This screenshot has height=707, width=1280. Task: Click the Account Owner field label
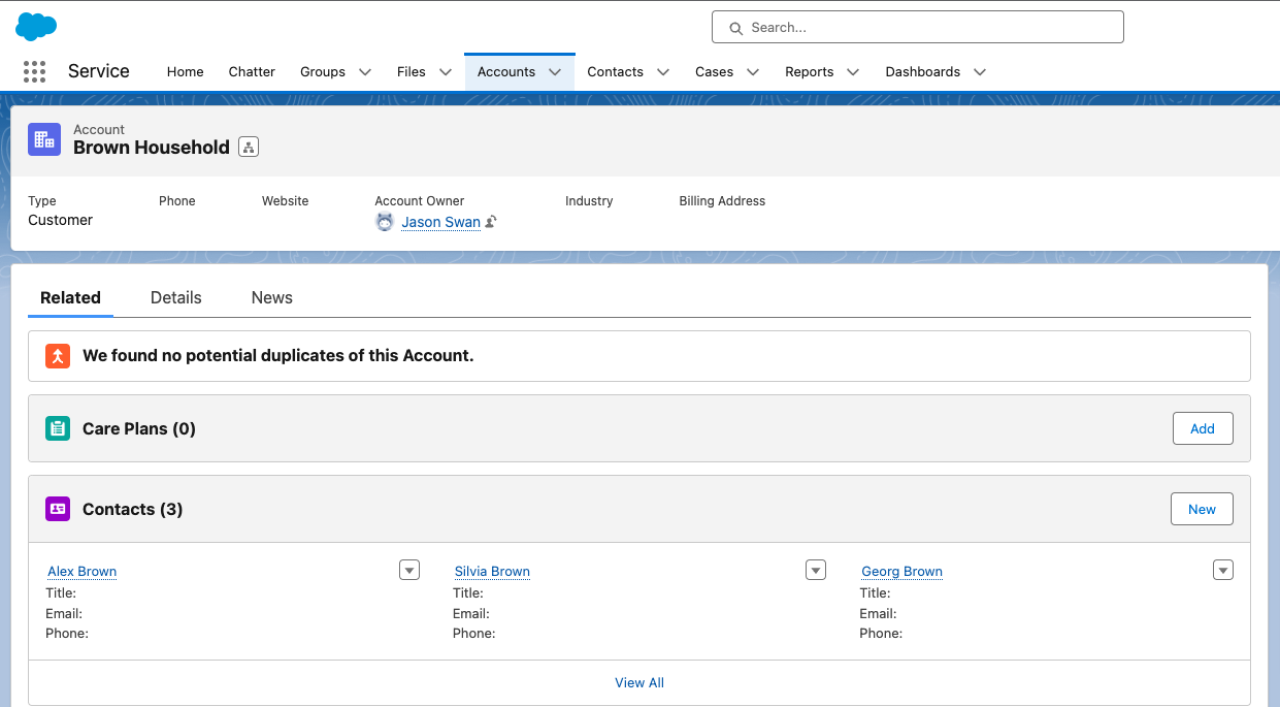420,201
